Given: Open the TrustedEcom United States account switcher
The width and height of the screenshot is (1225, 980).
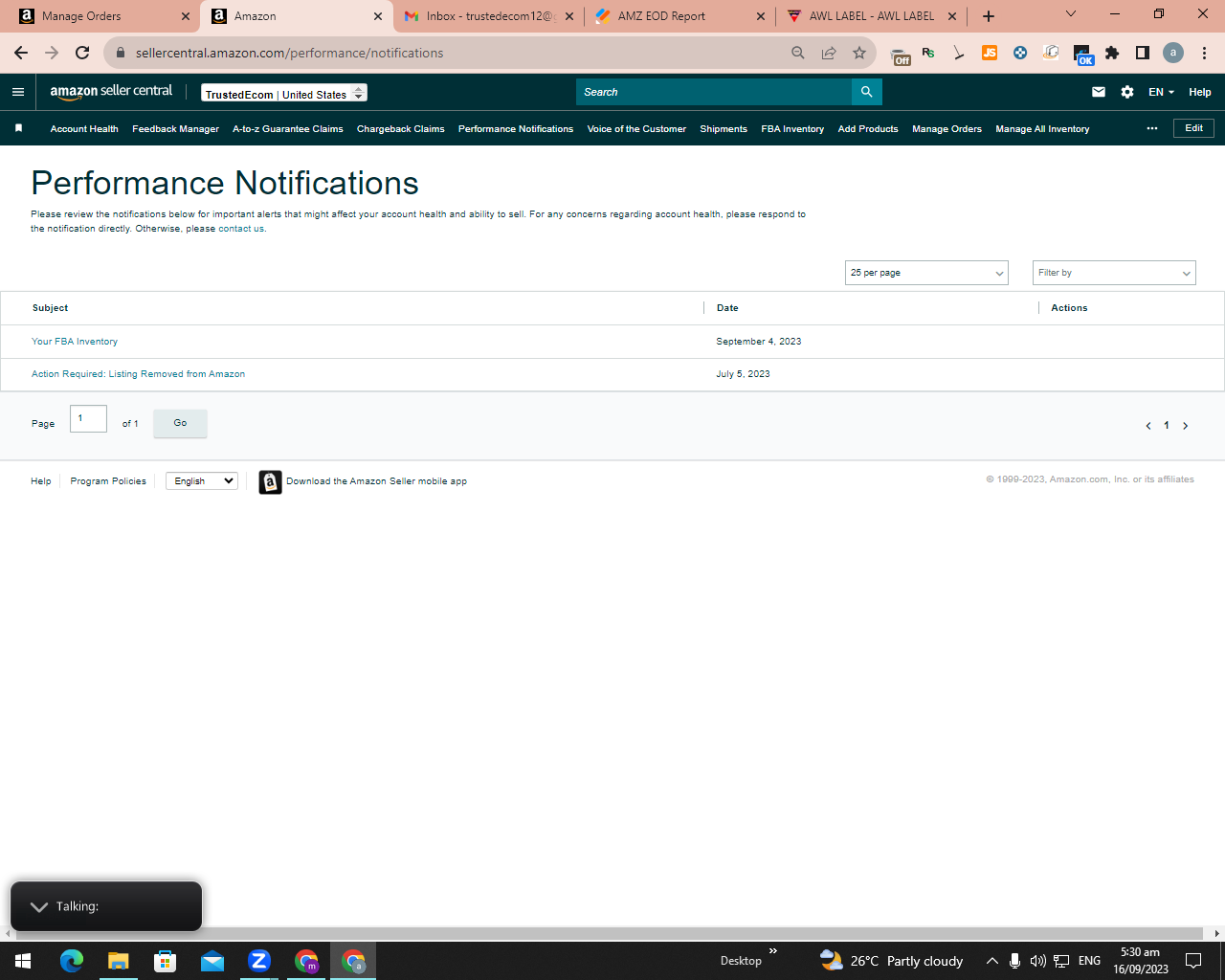Looking at the screenshot, I should pyautogui.click(x=284, y=93).
